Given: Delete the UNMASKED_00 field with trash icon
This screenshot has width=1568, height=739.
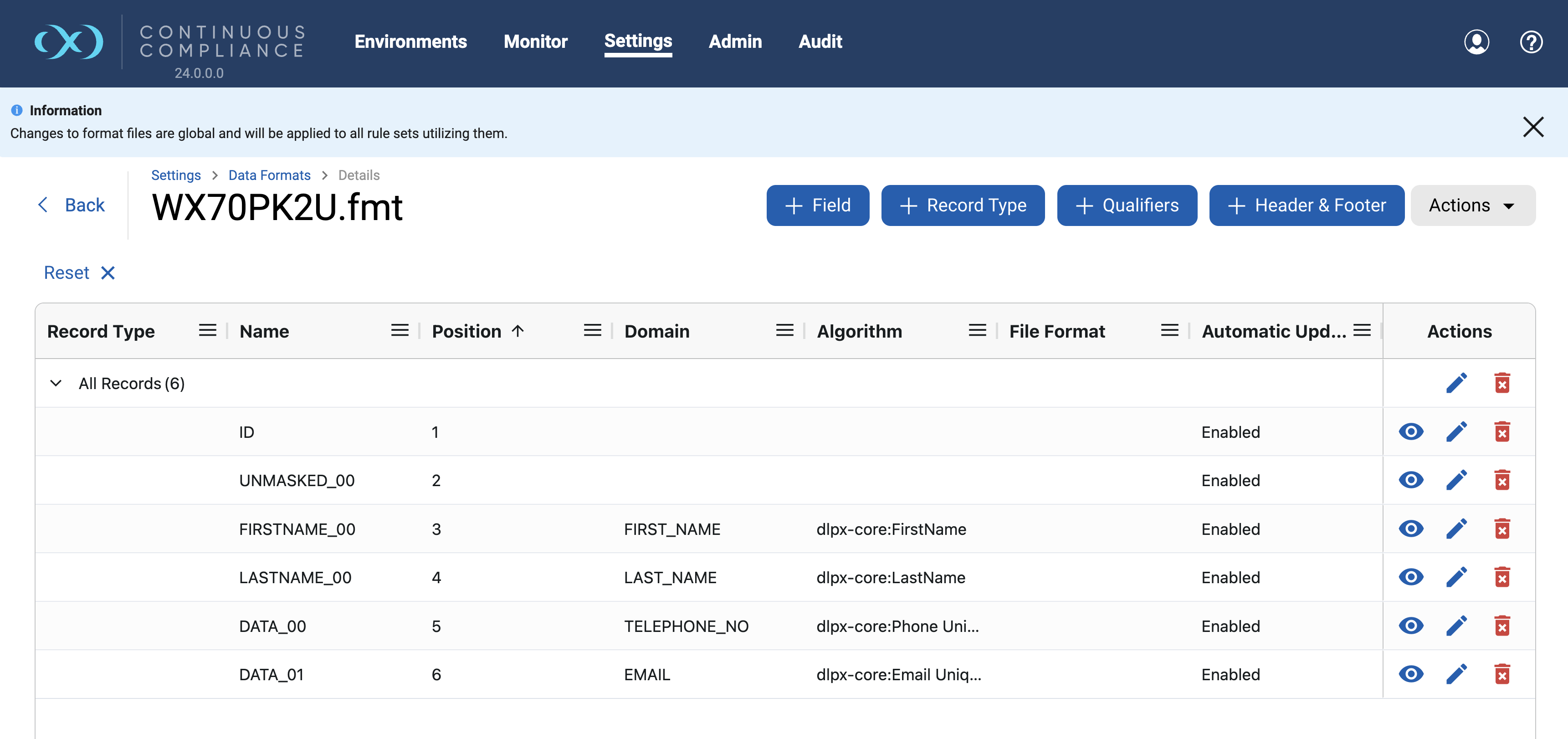Looking at the screenshot, I should click(1501, 480).
